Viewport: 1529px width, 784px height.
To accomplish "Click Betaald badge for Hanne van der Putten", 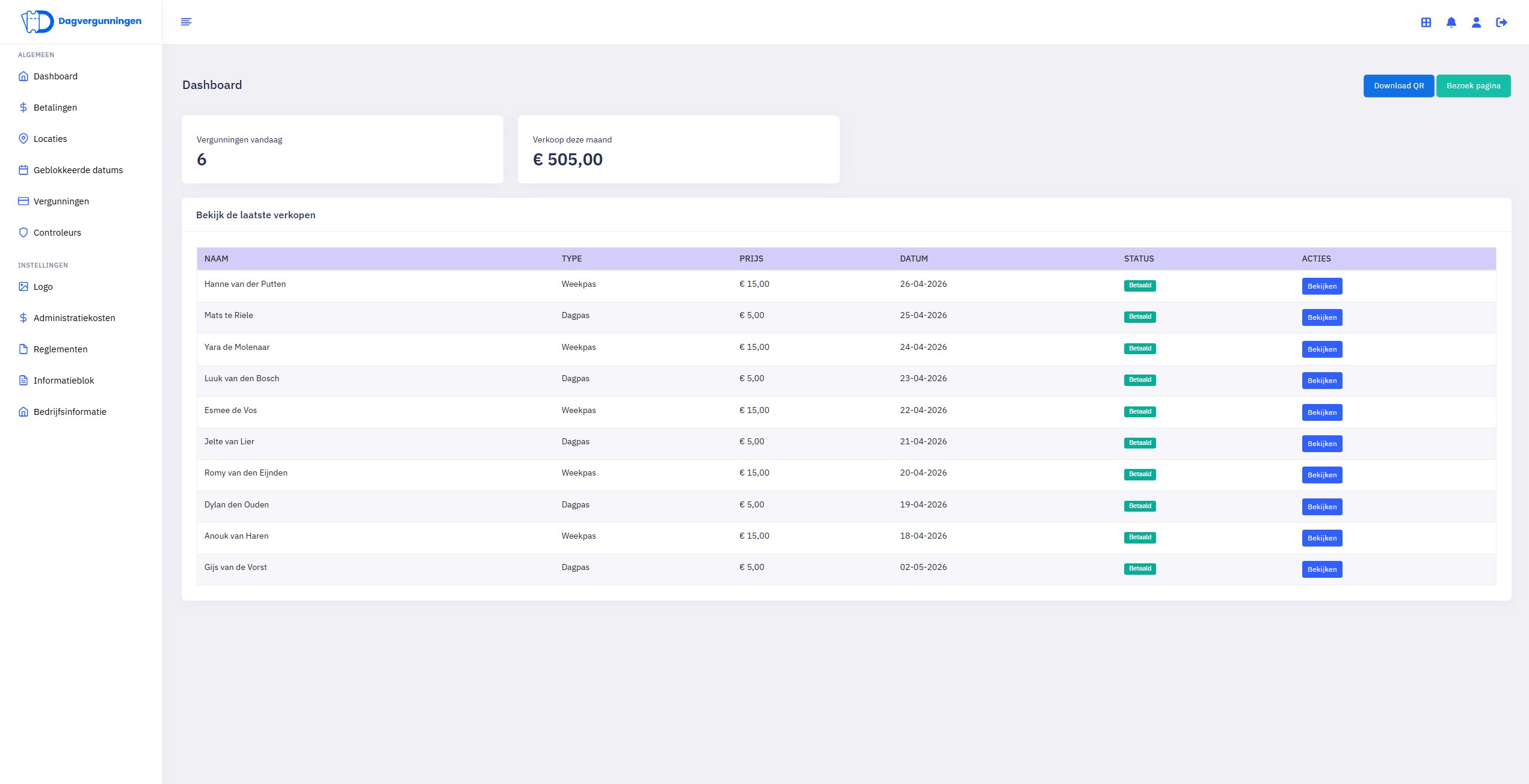I will [1140, 286].
